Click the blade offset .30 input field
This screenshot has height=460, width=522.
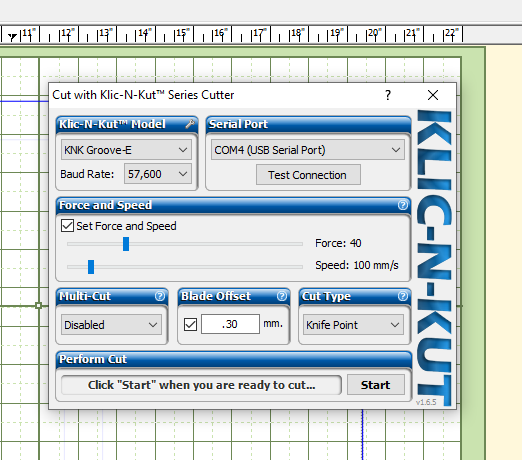point(230,324)
